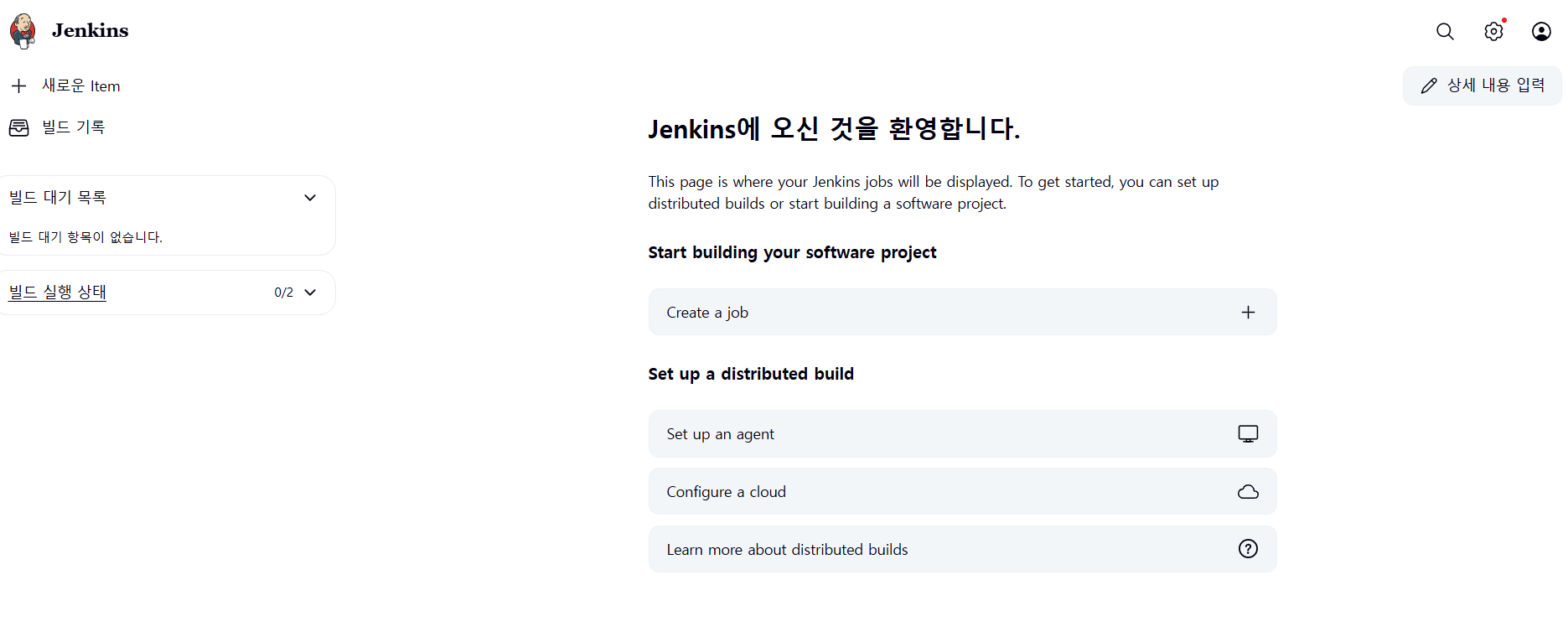Collapse the 빌드 대기 목록 panel chevron
The height and width of the screenshot is (637, 1568).
310,198
